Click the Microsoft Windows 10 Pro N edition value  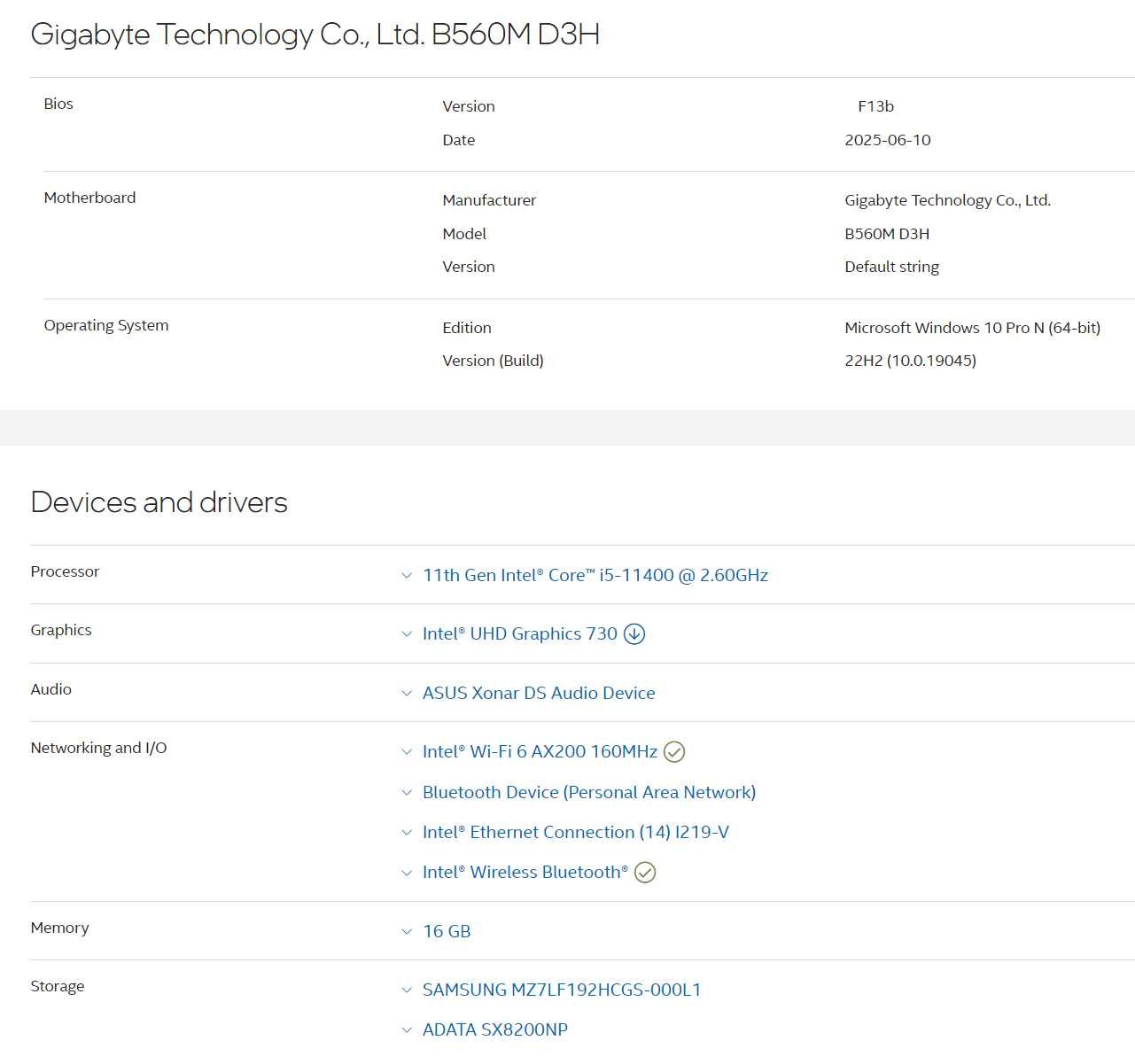tap(973, 328)
